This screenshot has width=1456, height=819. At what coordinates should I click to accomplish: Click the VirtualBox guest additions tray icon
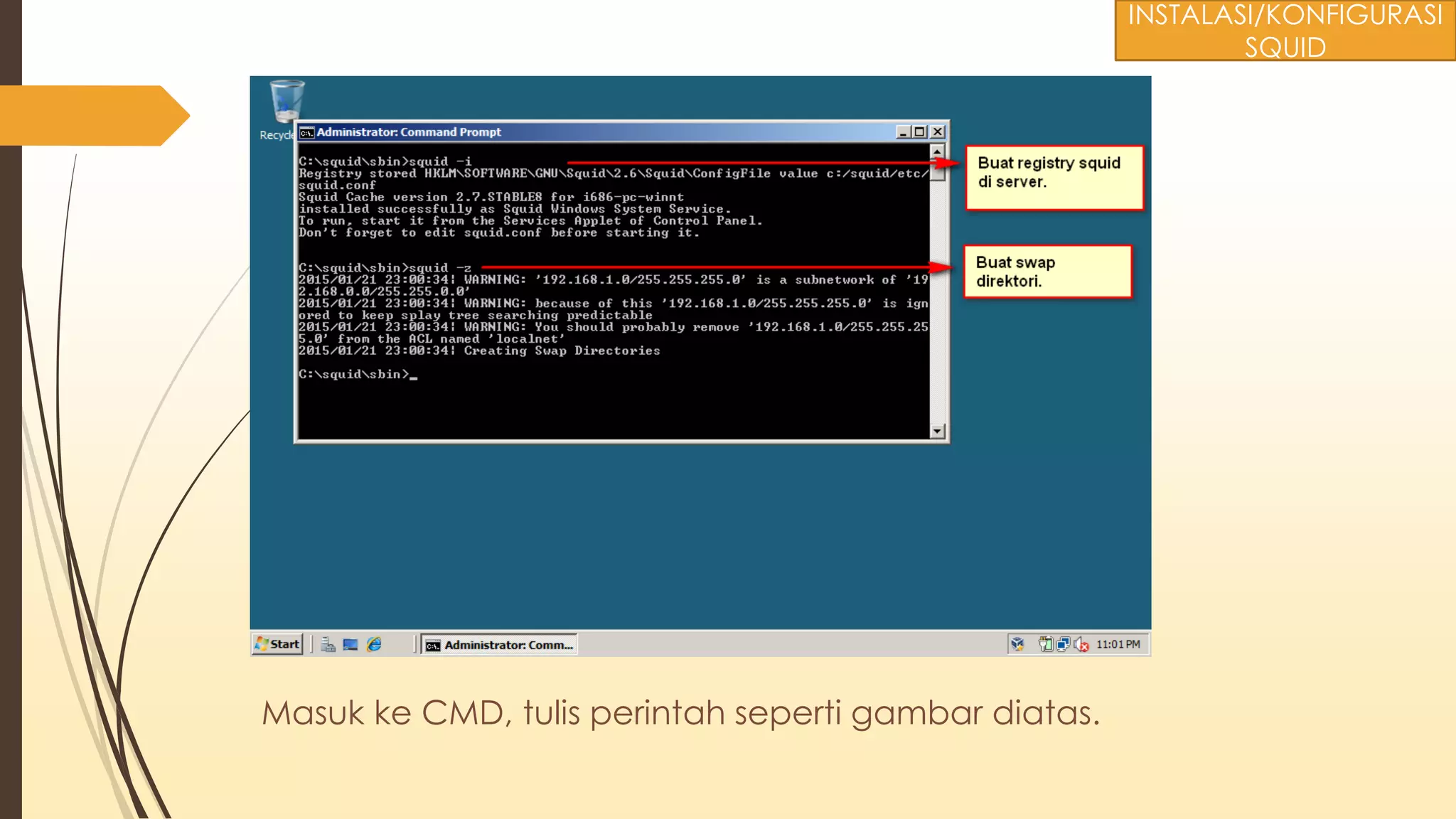click(1017, 644)
